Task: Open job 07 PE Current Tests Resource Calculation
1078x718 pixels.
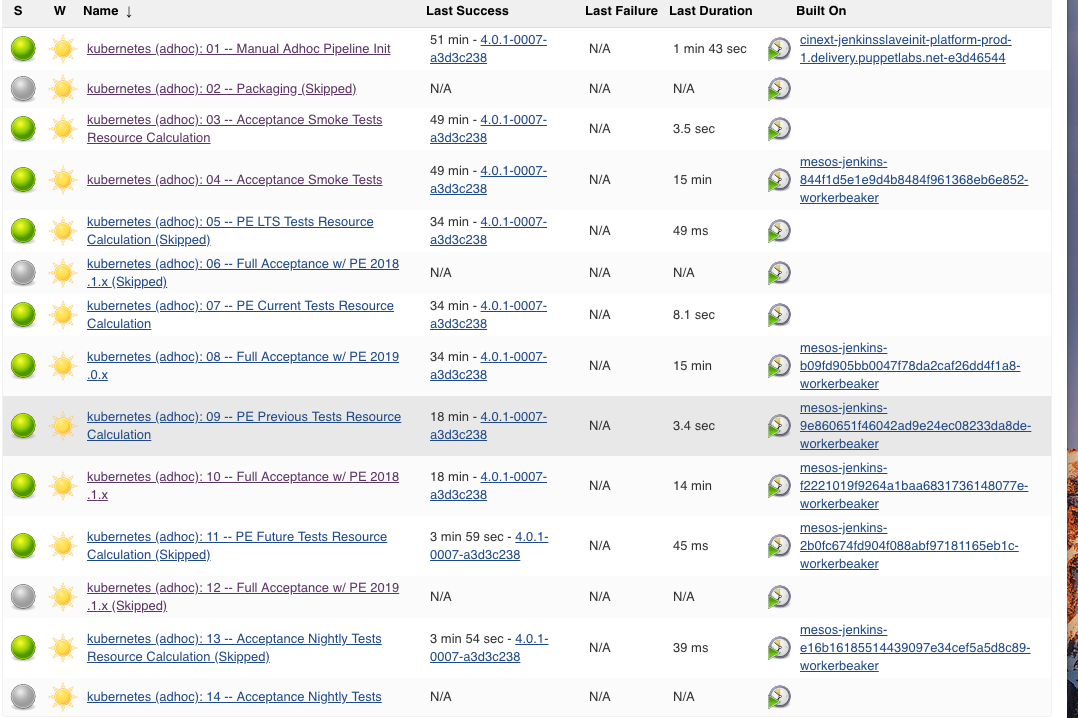Action: 240,314
